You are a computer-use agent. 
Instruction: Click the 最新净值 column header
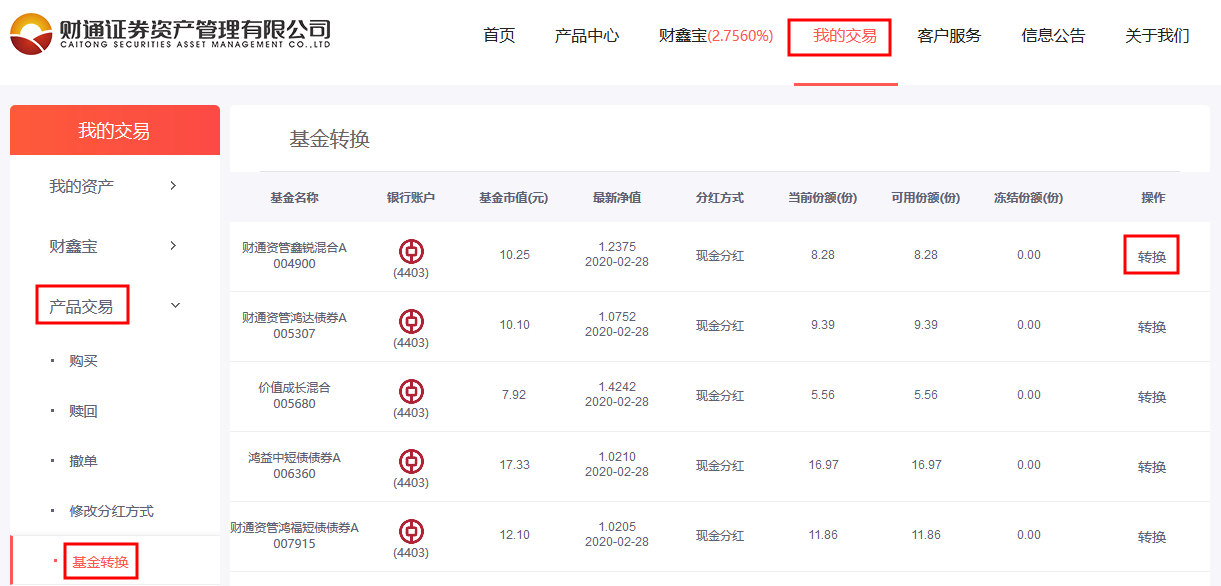(x=617, y=198)
